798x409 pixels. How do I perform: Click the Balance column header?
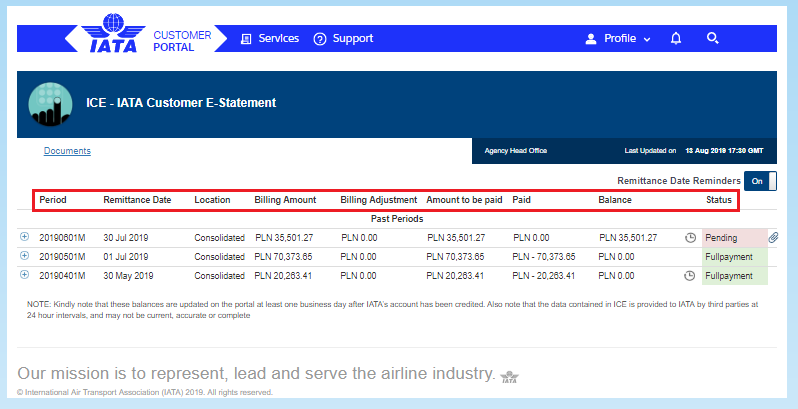(615, 200)
